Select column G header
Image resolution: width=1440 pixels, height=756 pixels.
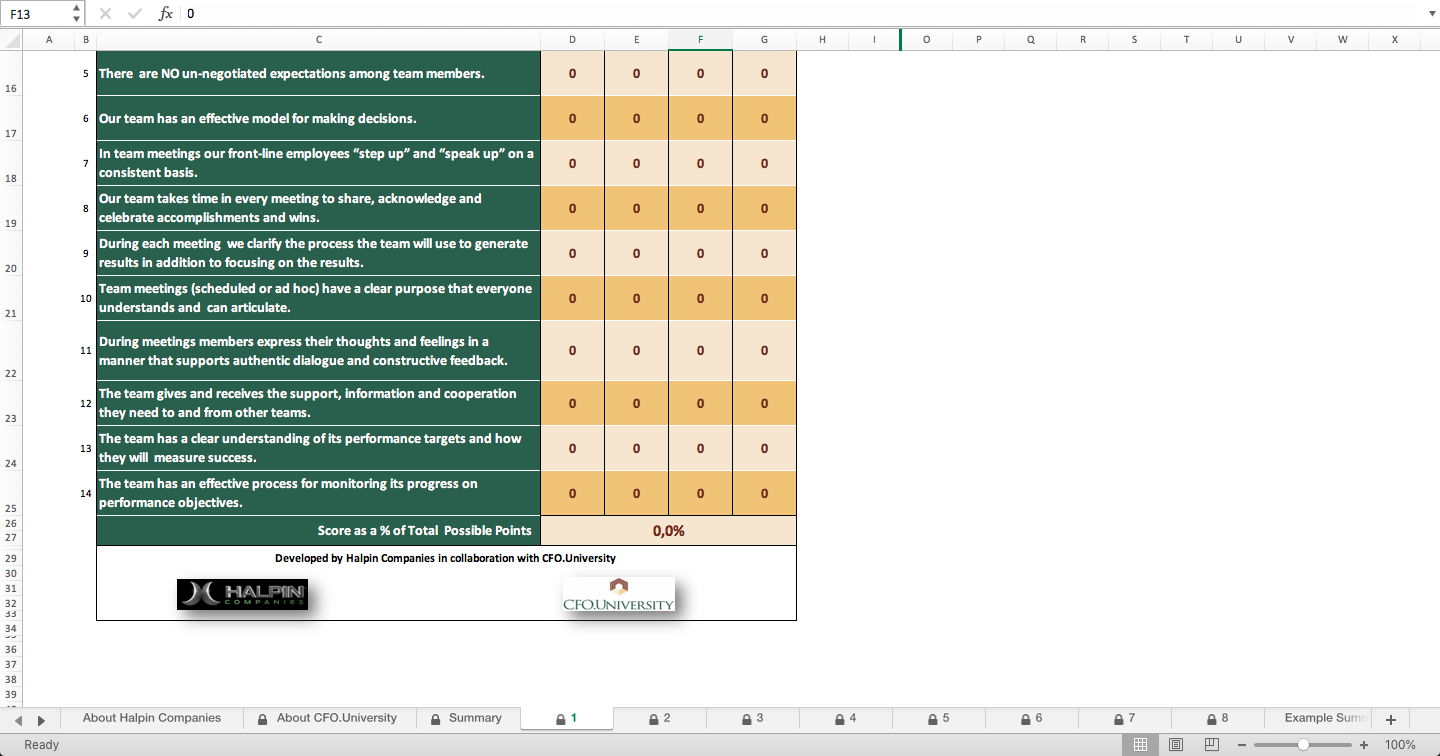pos(764,39)
